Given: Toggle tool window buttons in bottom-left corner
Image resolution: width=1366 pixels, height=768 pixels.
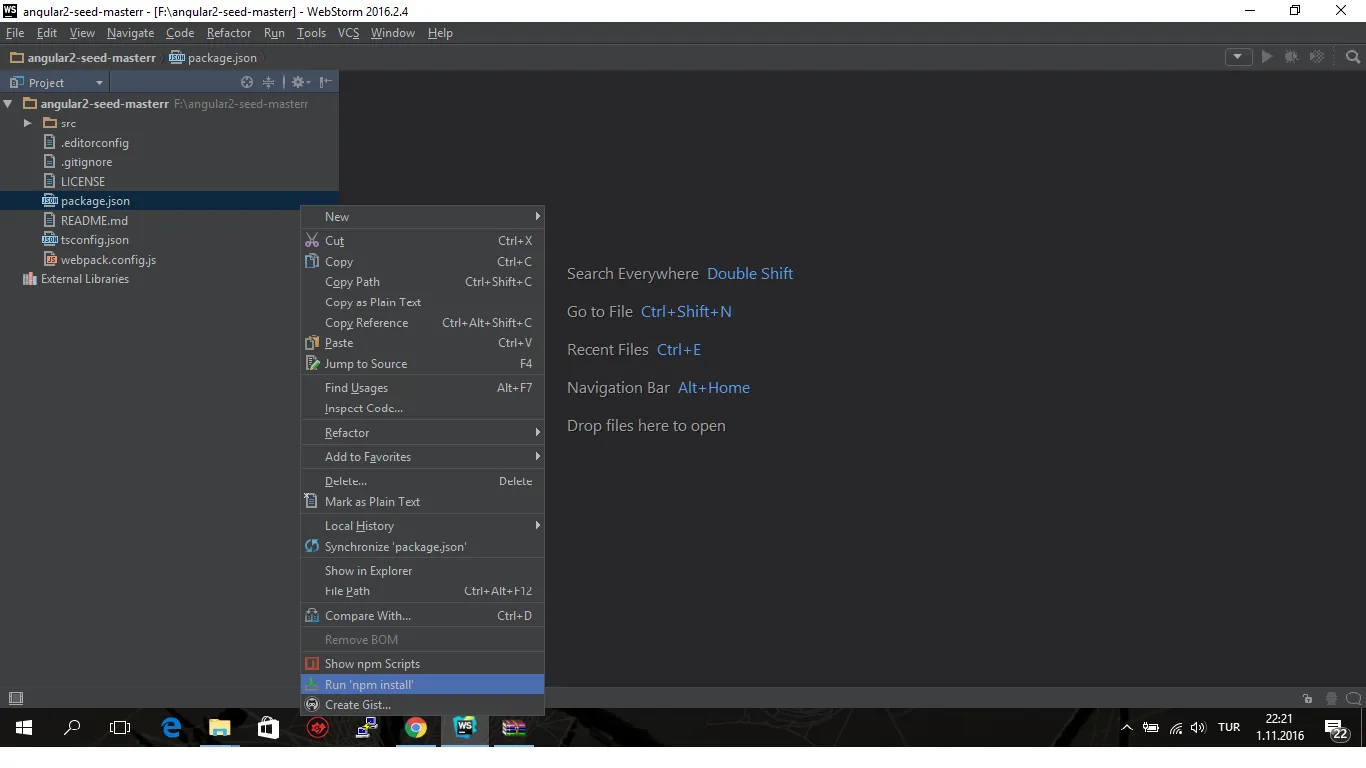Looking at the screenshot, I should coord(15,698).
